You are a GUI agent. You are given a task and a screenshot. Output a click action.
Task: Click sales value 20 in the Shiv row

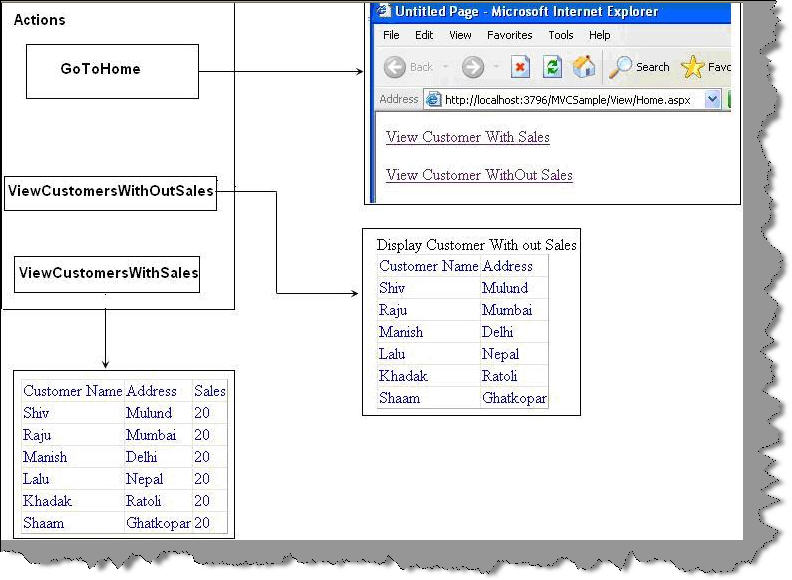202,413
